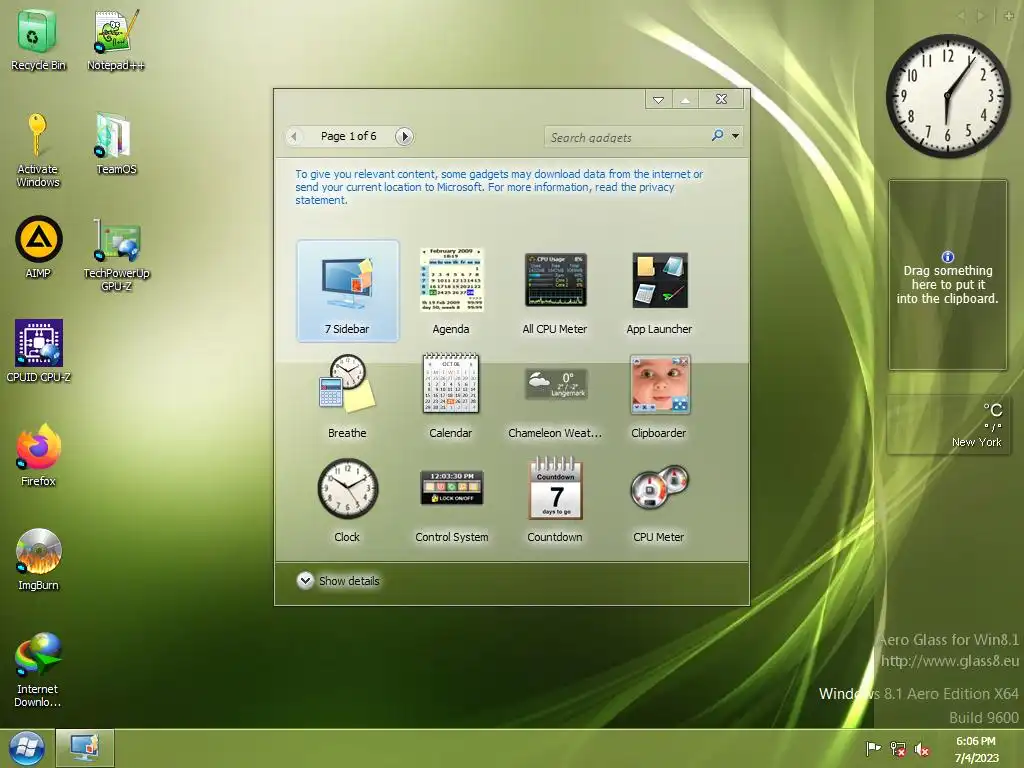Click the muted volume tray icon

click(921, 749)
